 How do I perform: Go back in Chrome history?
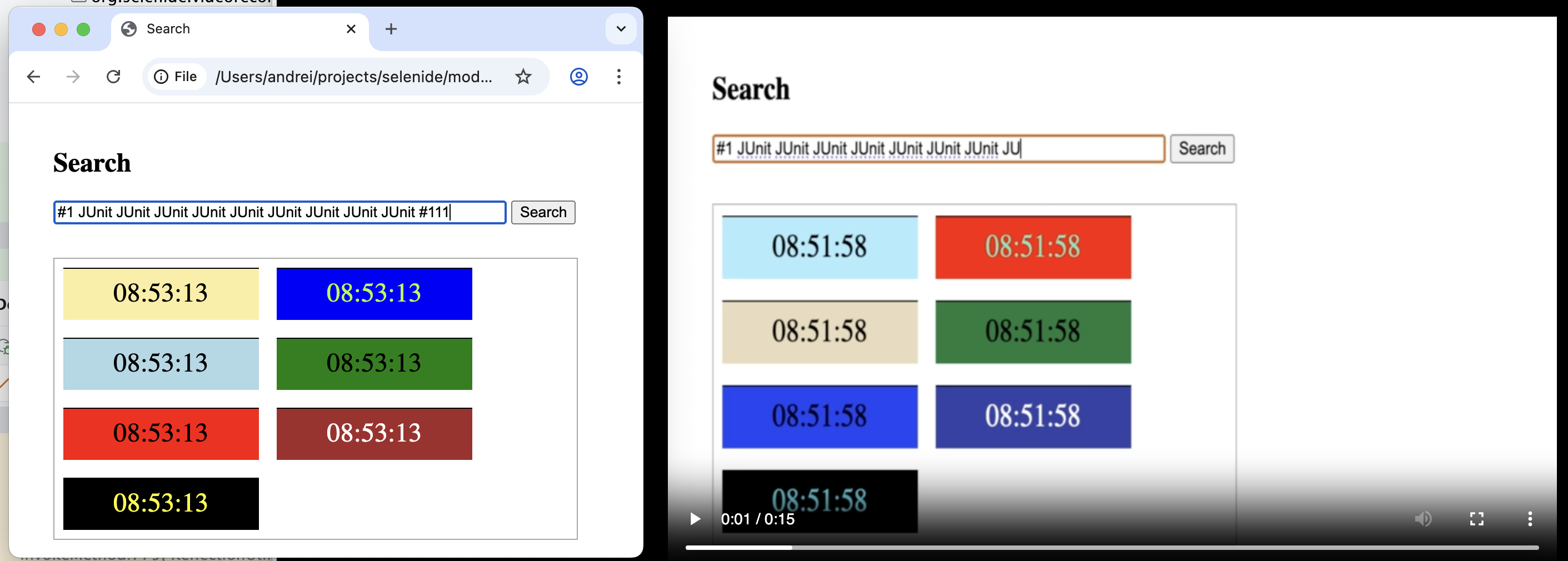[x=33, y=77]
